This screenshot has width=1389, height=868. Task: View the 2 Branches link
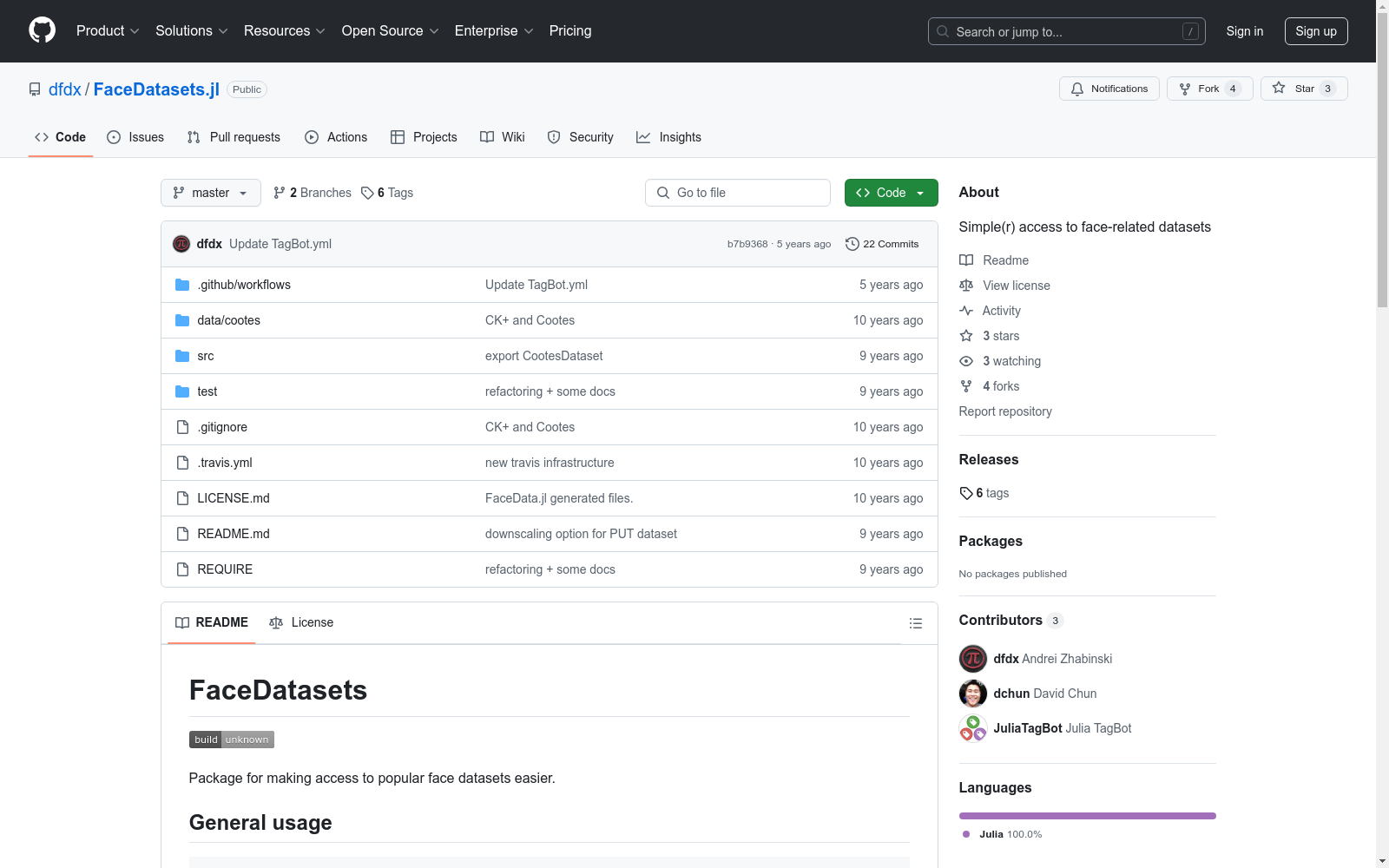[313, 193]
